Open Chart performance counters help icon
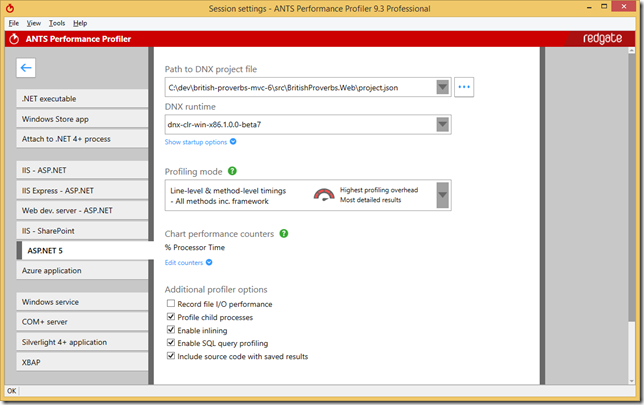644x405 pixels. (x=284, y=233)
